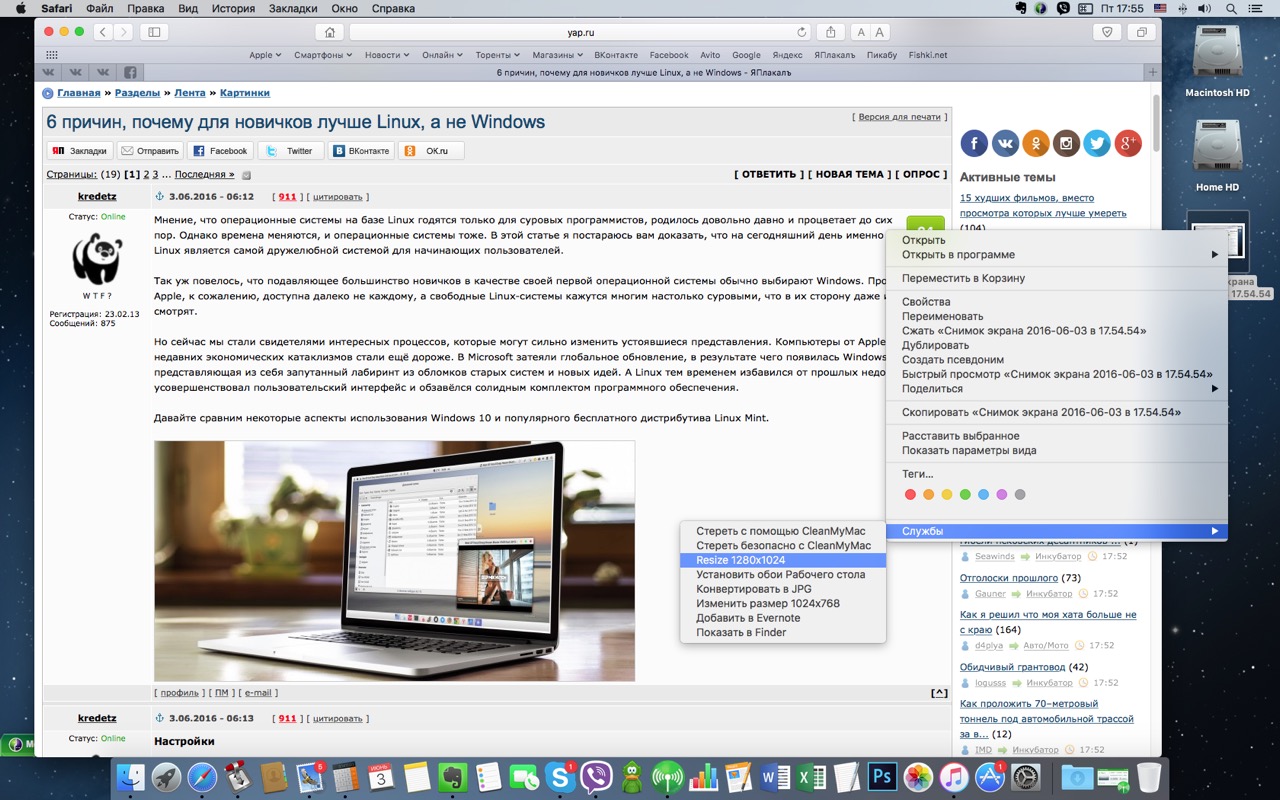Open the Facebook bookmark in favorites bar
Viewport: 1280px width, 800px height.
[x=669, y=55]
